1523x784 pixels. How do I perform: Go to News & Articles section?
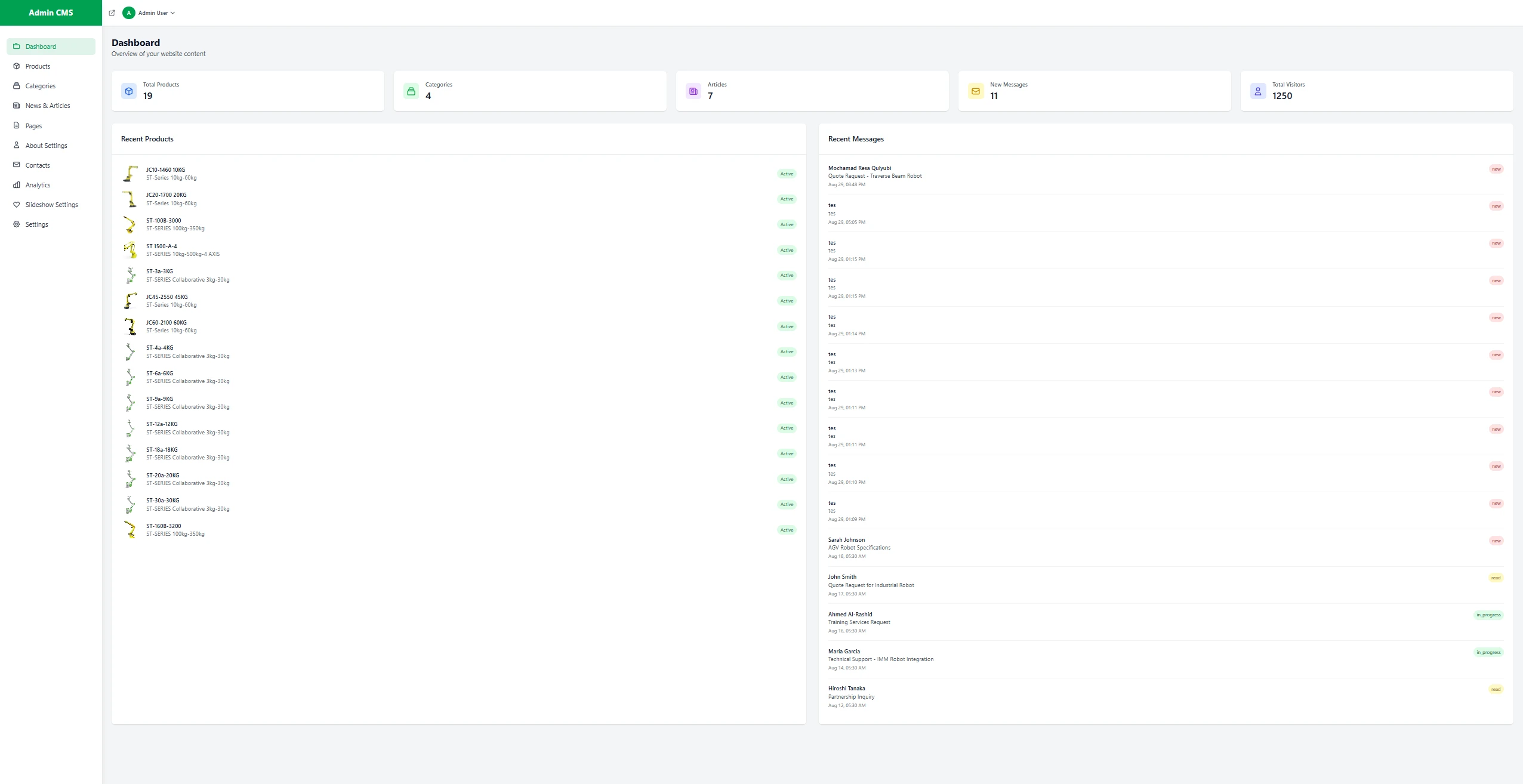click(x=47, y=106)
